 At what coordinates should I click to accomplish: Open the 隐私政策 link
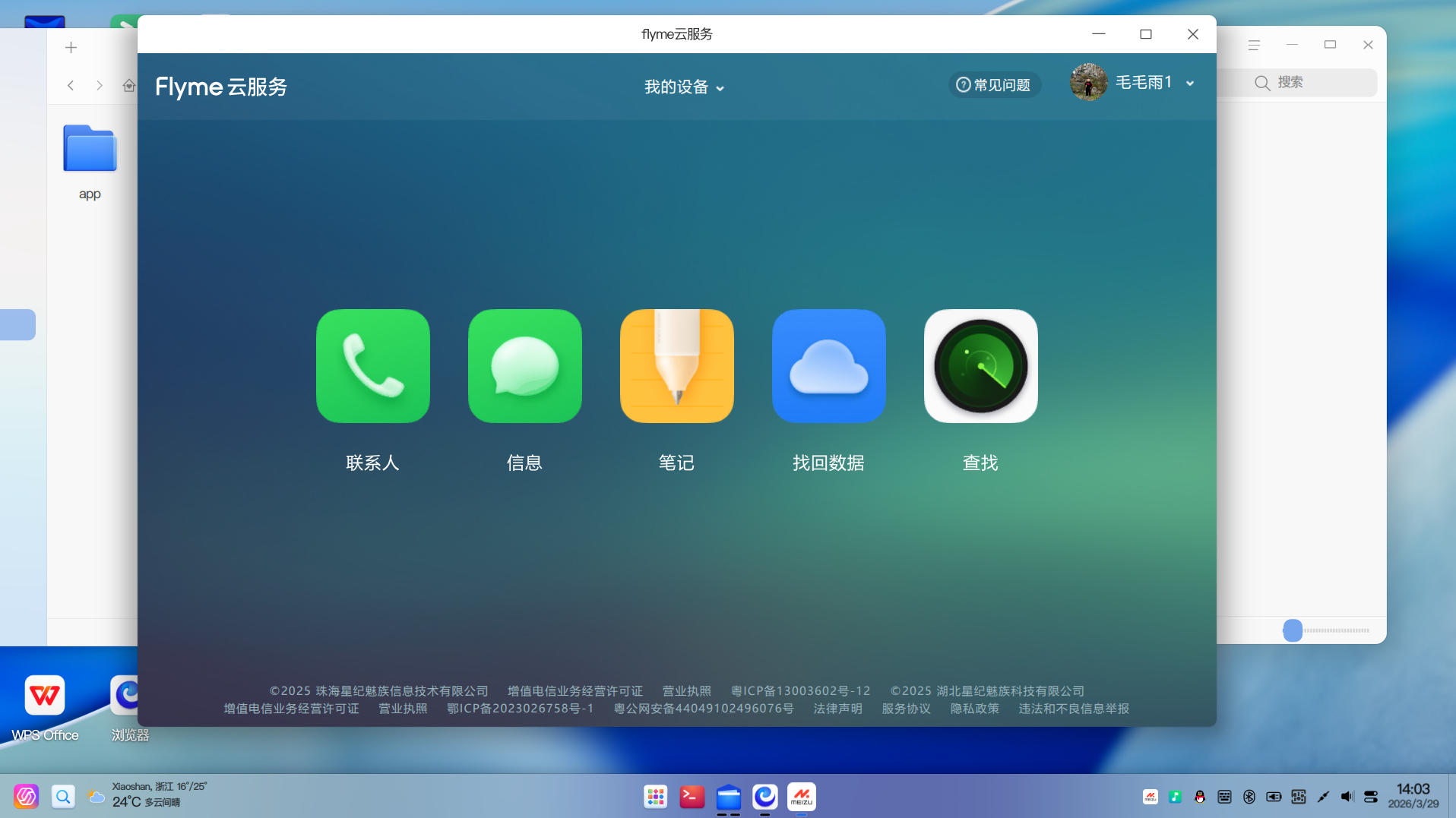[974, 709]
